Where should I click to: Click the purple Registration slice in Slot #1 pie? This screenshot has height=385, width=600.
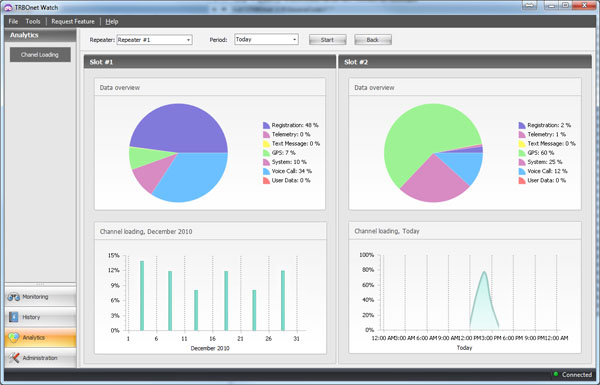click(x=178, y=127)
